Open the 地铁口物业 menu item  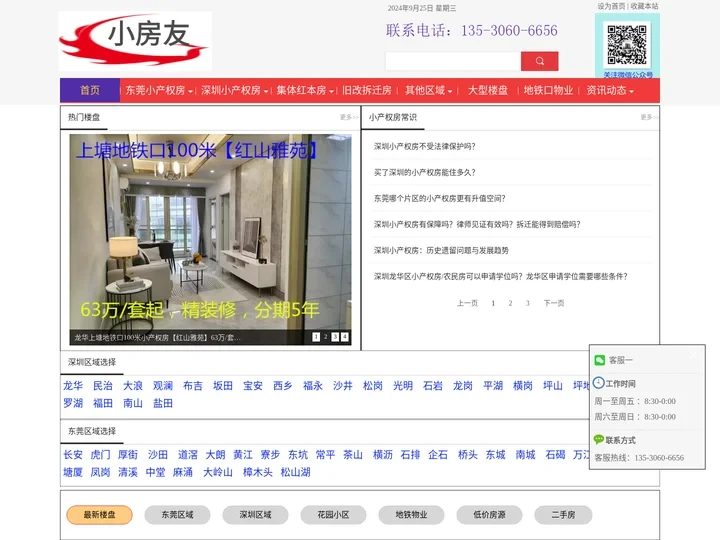coord(548,90)
